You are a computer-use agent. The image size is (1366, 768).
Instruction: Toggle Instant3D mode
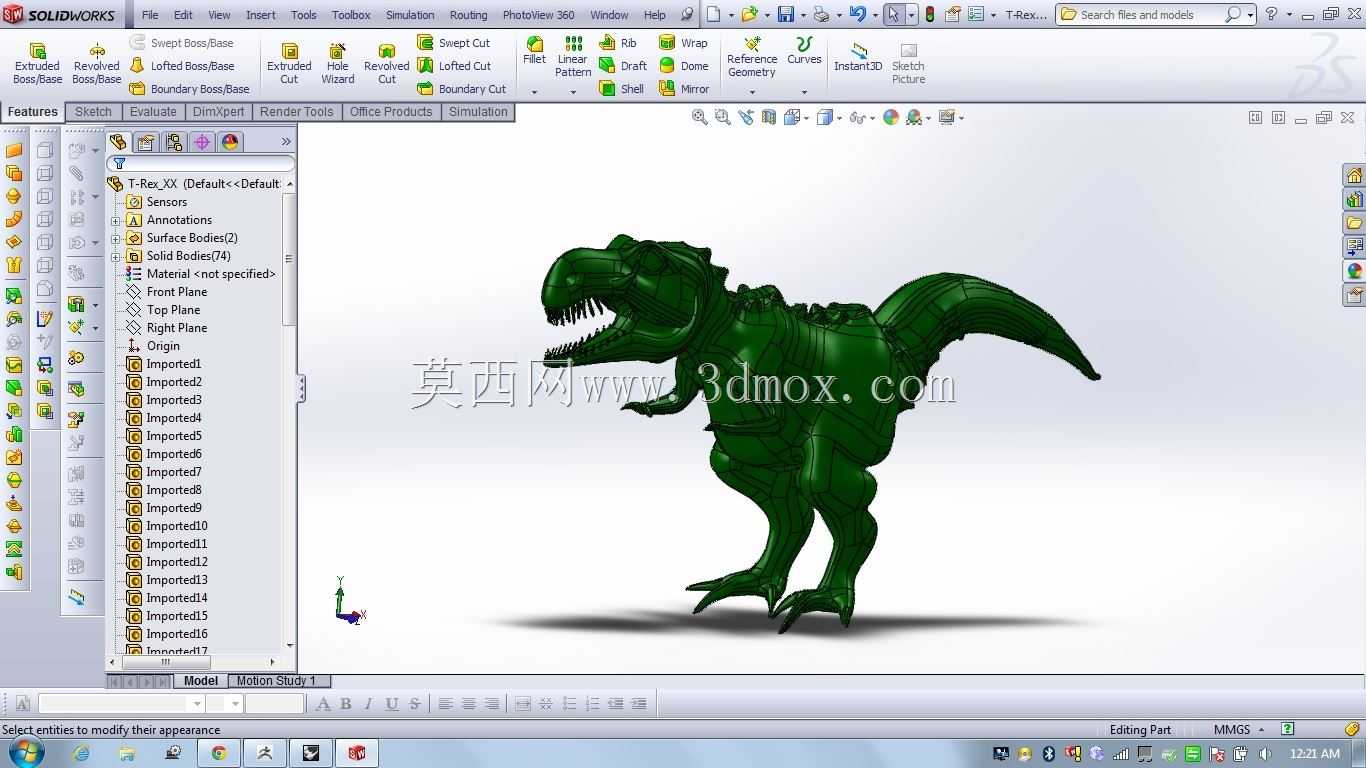858,57
